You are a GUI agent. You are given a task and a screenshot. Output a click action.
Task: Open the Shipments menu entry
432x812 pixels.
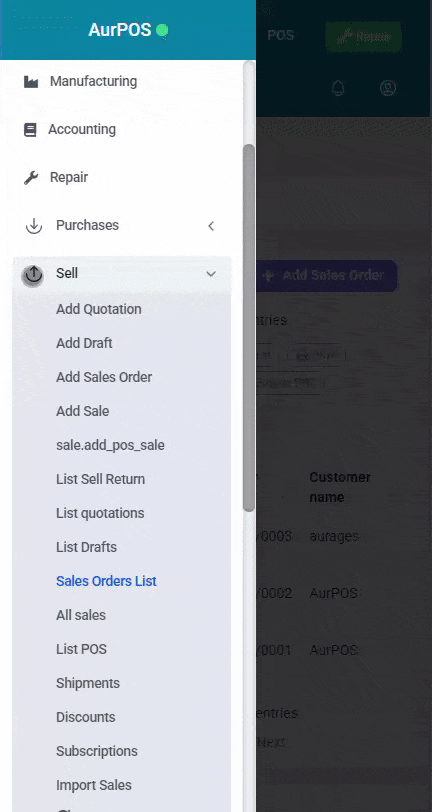[88, 683]
